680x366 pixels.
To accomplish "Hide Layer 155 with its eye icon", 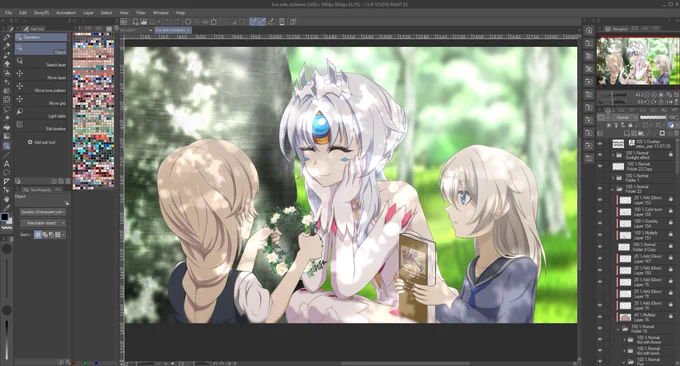I will pos(600,212).
